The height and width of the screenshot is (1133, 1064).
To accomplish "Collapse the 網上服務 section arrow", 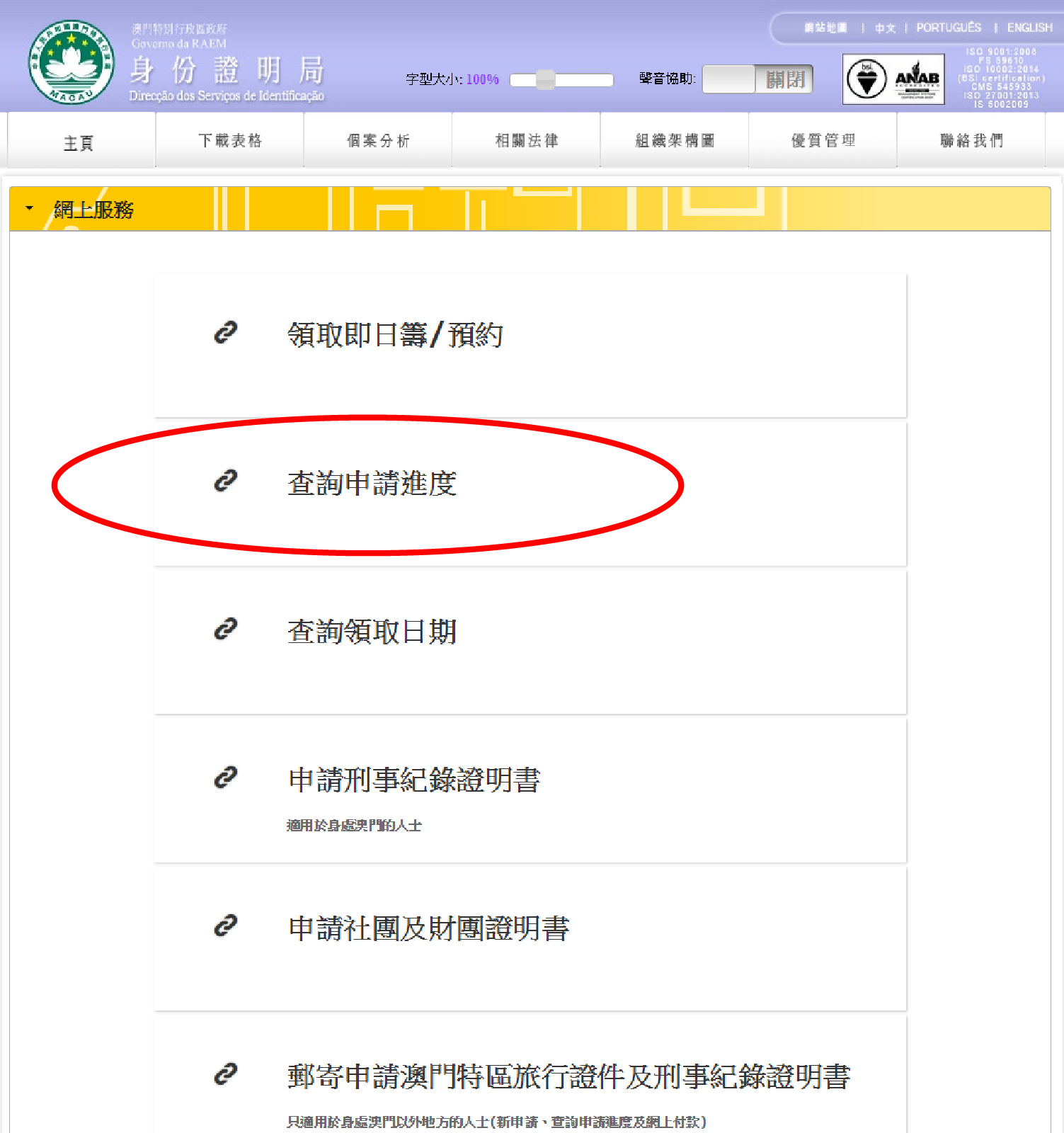I will [x=29, y=209].
